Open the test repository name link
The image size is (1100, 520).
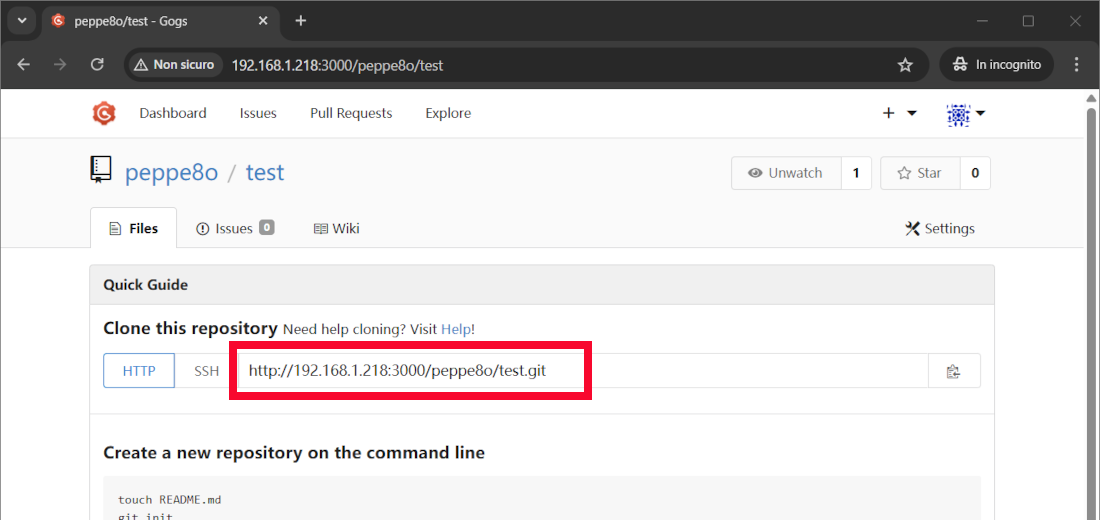click(264, 172)
